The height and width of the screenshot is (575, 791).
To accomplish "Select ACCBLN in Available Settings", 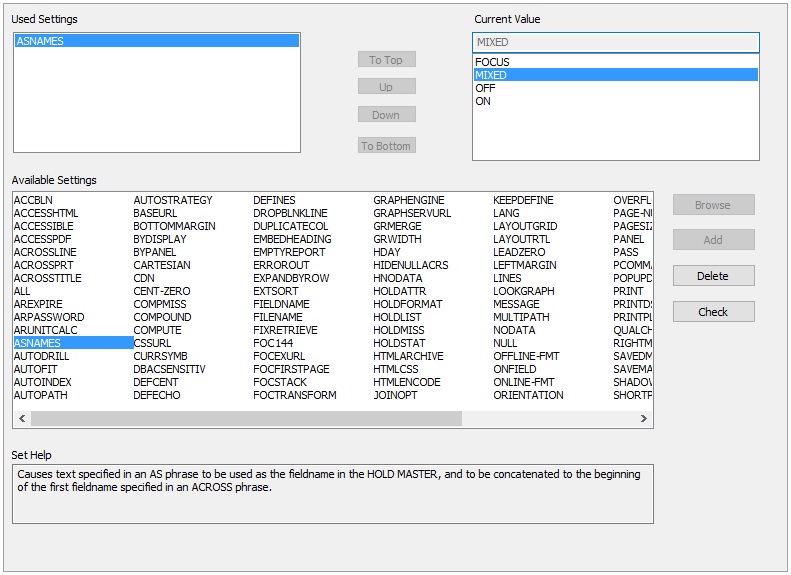I will (x=32, y=200).
